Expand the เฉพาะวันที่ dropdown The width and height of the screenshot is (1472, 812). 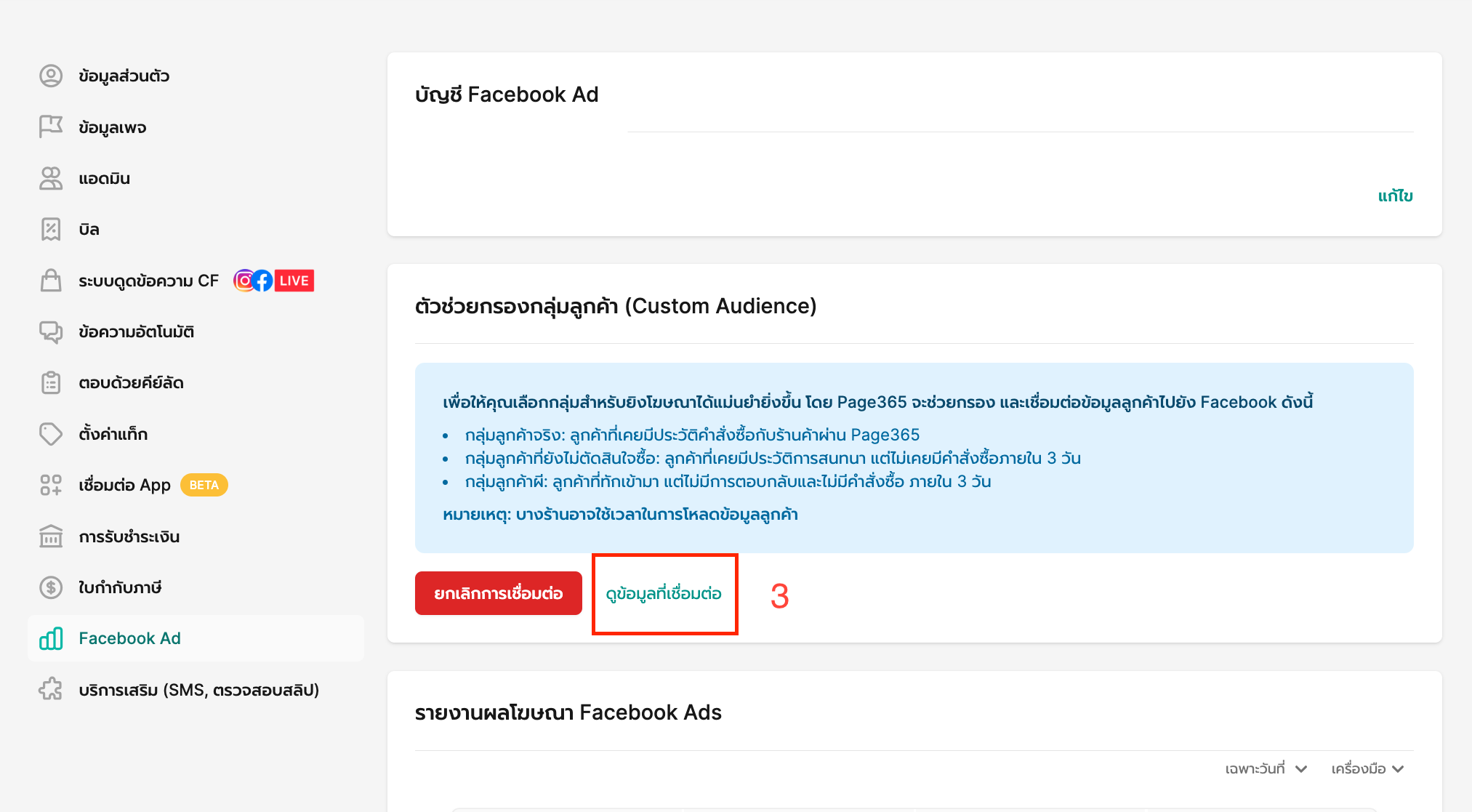[1266, 768]
